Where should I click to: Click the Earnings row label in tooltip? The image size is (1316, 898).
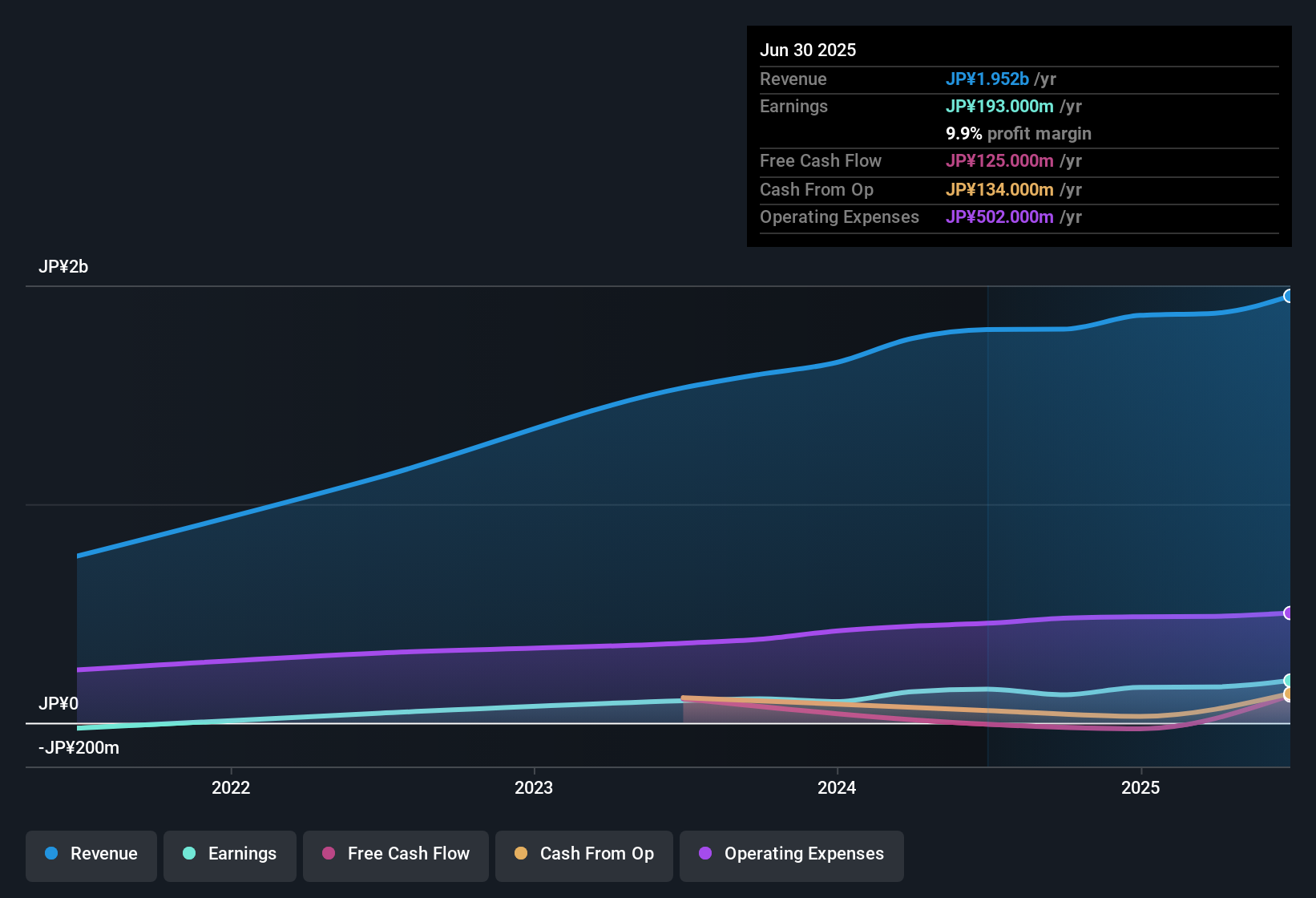tap(793, 106)
